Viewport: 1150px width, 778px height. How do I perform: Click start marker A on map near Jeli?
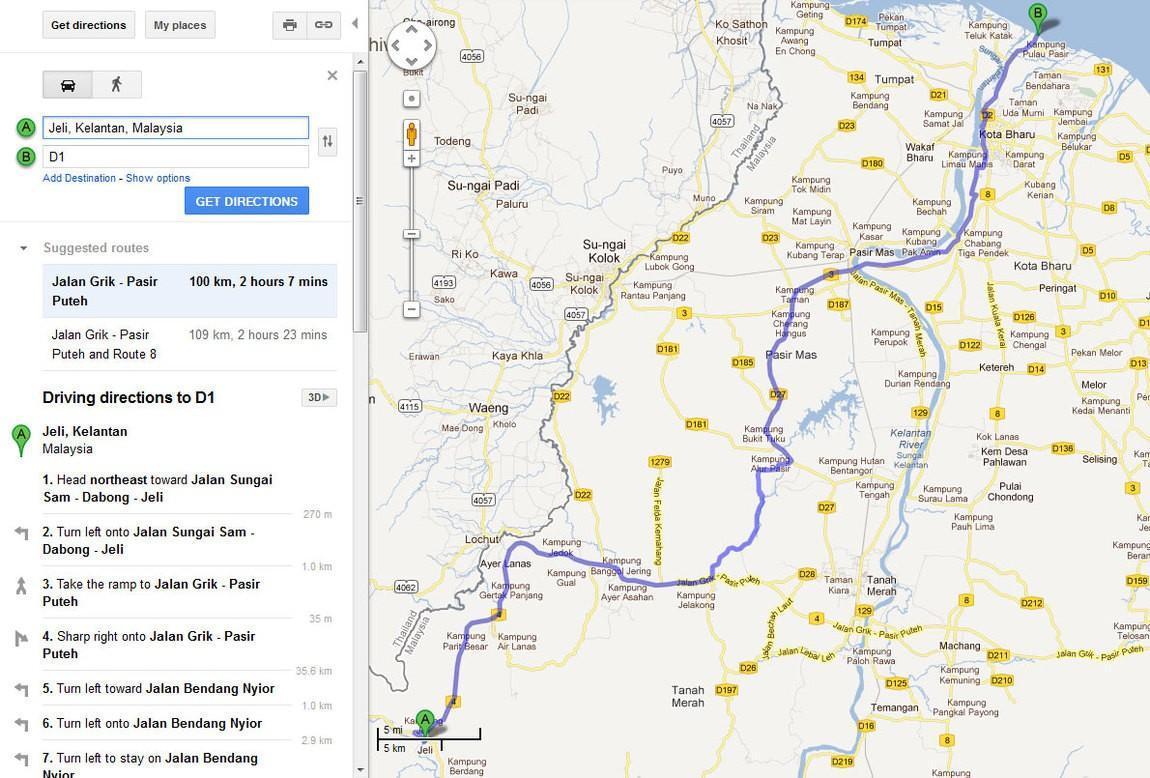point(425,721)
